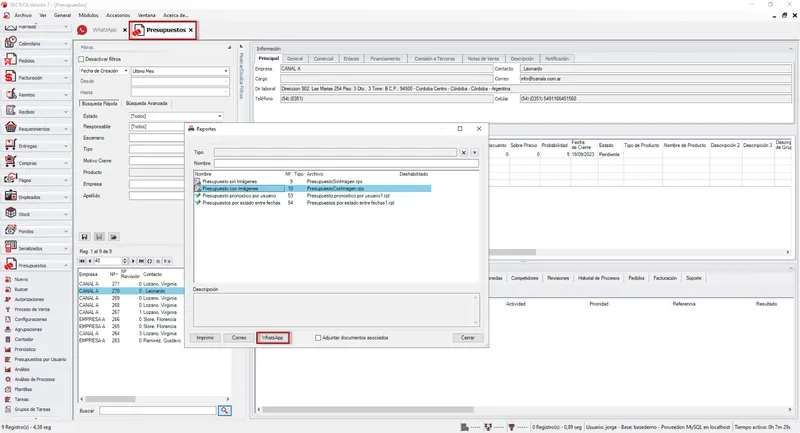Screen dimensions: 800x433
Task: Open the Estado filter dropdown
Action: click(176, 116)
